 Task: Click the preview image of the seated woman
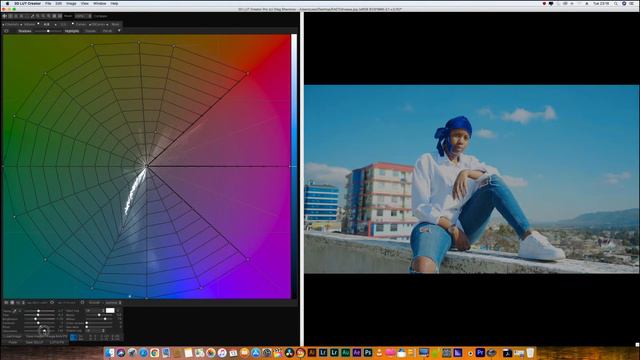coord(472,179)
